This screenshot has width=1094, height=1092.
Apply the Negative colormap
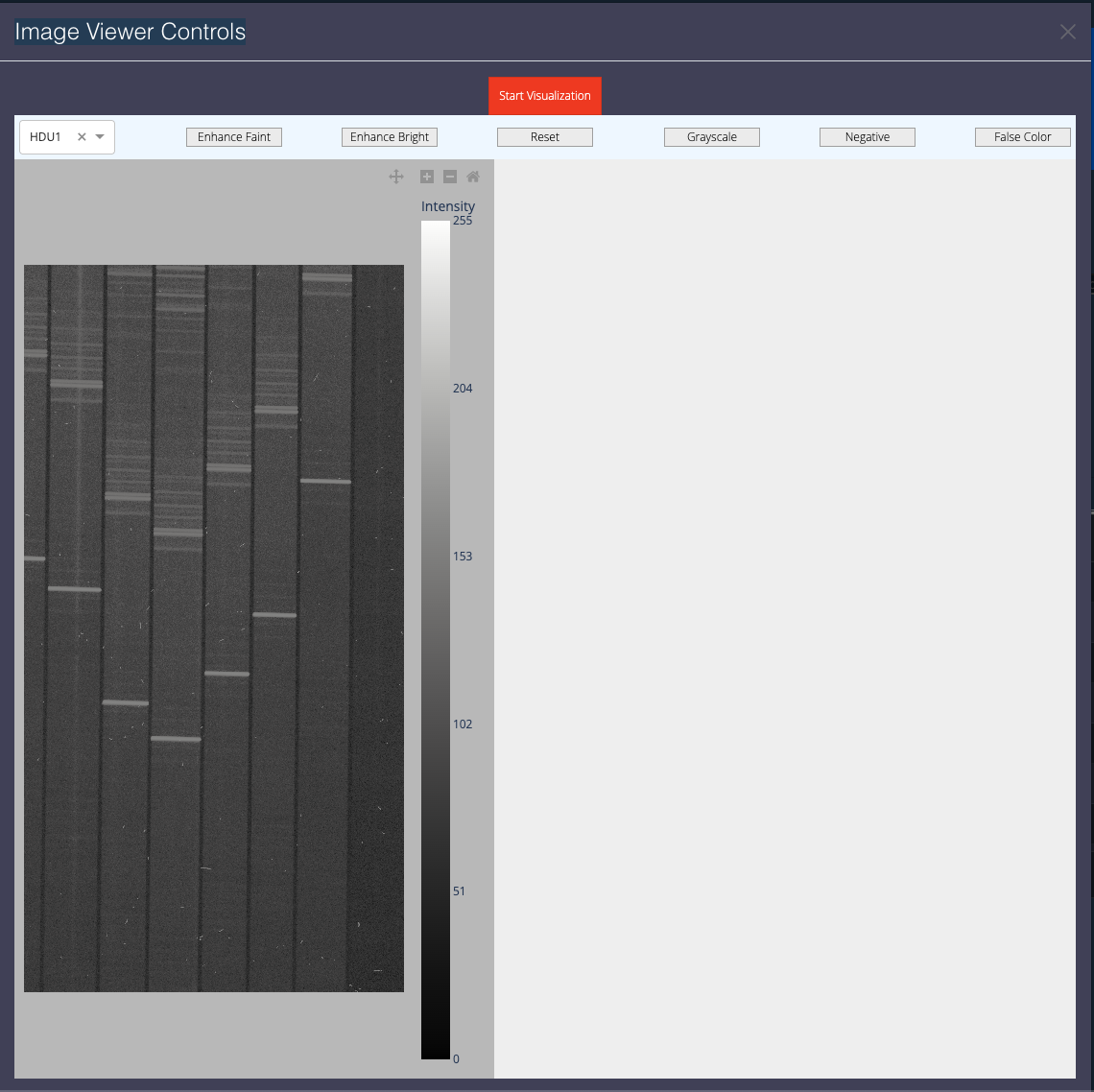(868, 137)
